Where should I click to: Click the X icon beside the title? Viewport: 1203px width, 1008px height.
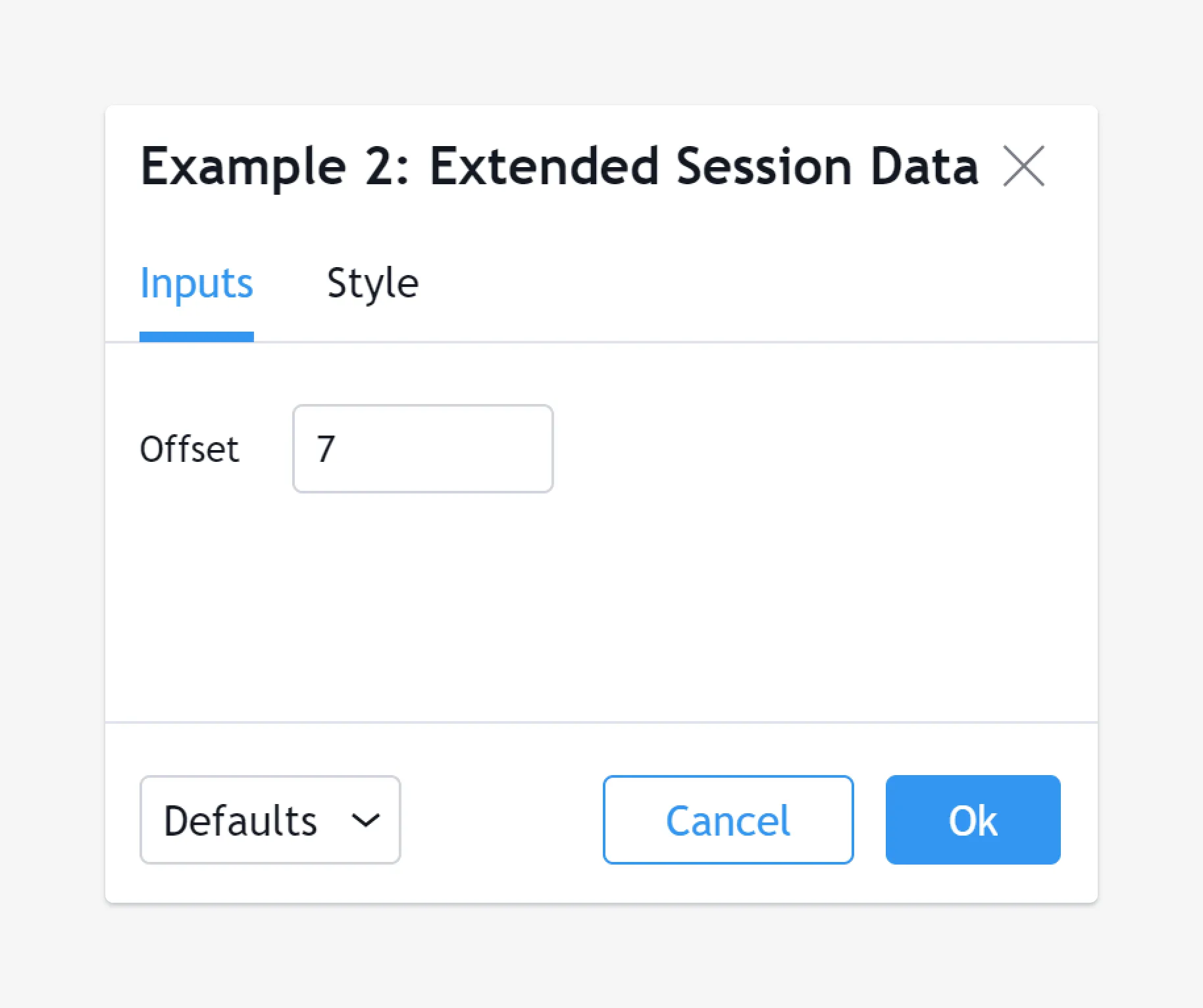tap(1023, 166)
